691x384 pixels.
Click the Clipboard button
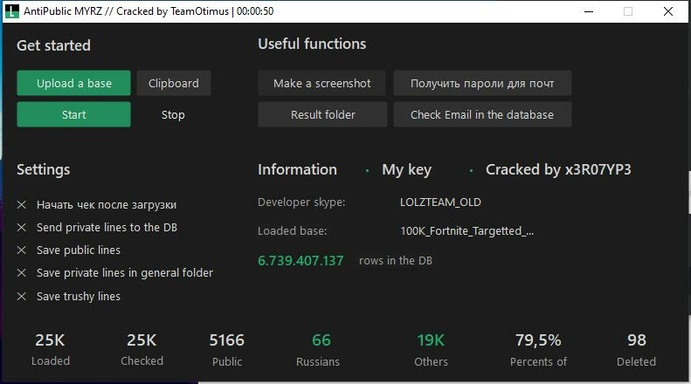point(174,83)
